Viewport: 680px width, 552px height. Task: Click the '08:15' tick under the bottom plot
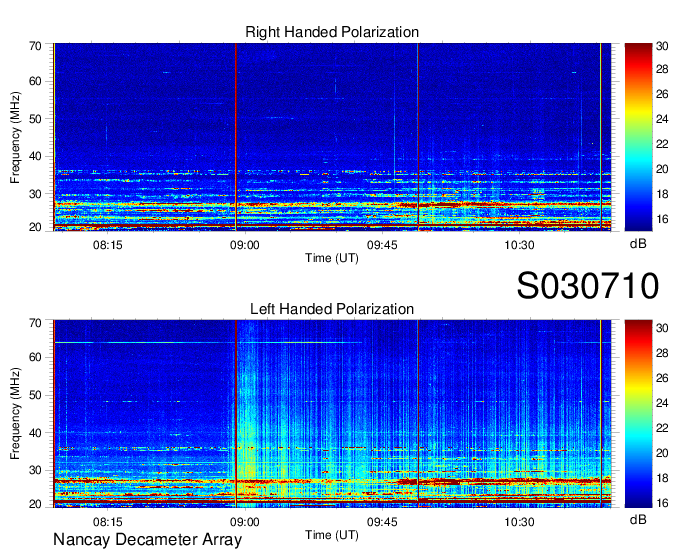[108, 522]
